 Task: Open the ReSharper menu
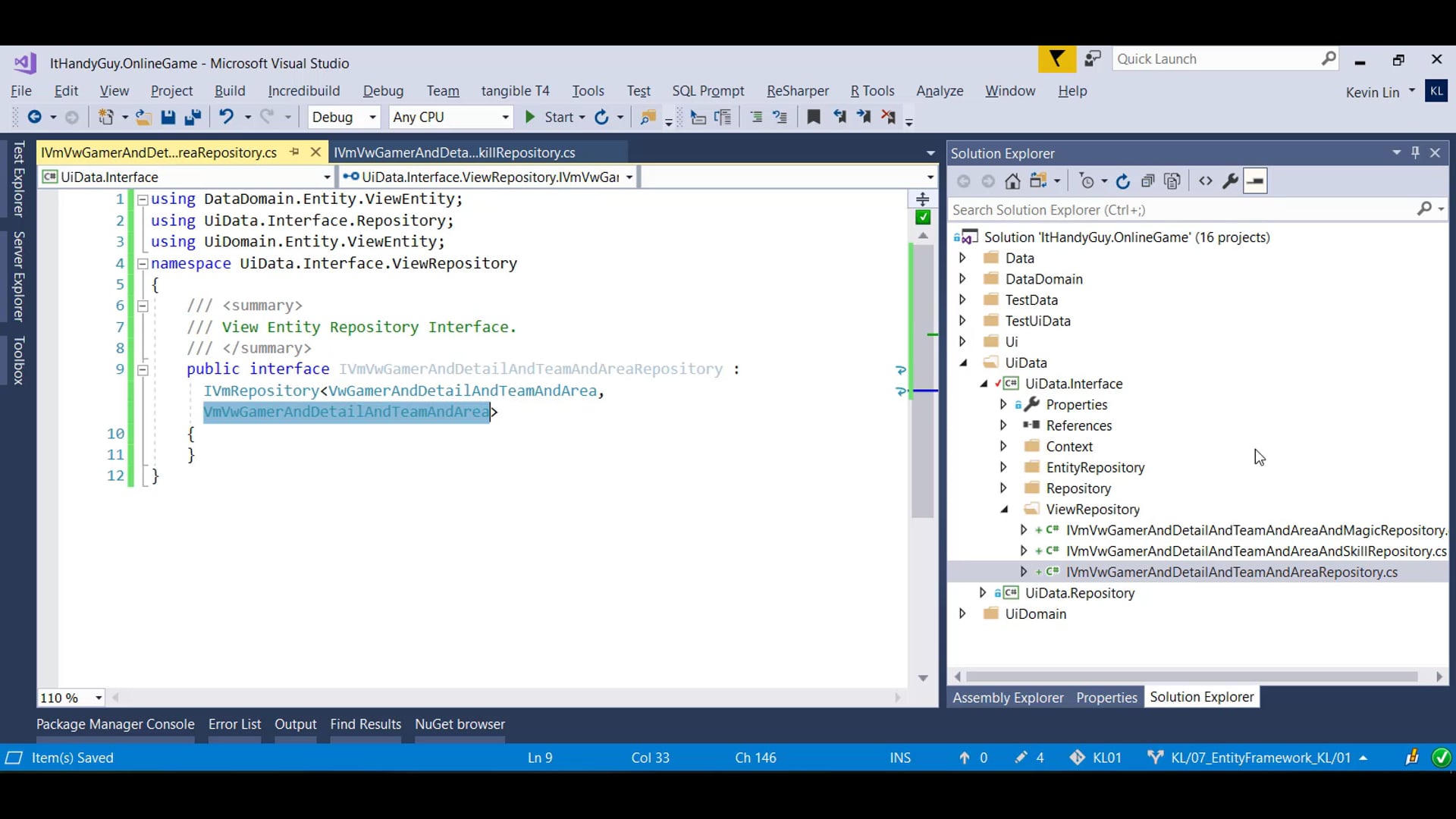pyautogui.click(x=797, y=91)
